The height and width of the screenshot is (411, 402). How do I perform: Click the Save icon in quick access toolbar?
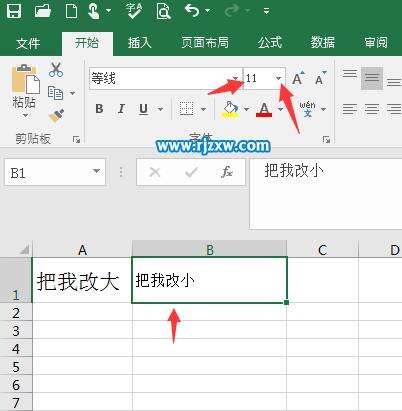(14, 10)
